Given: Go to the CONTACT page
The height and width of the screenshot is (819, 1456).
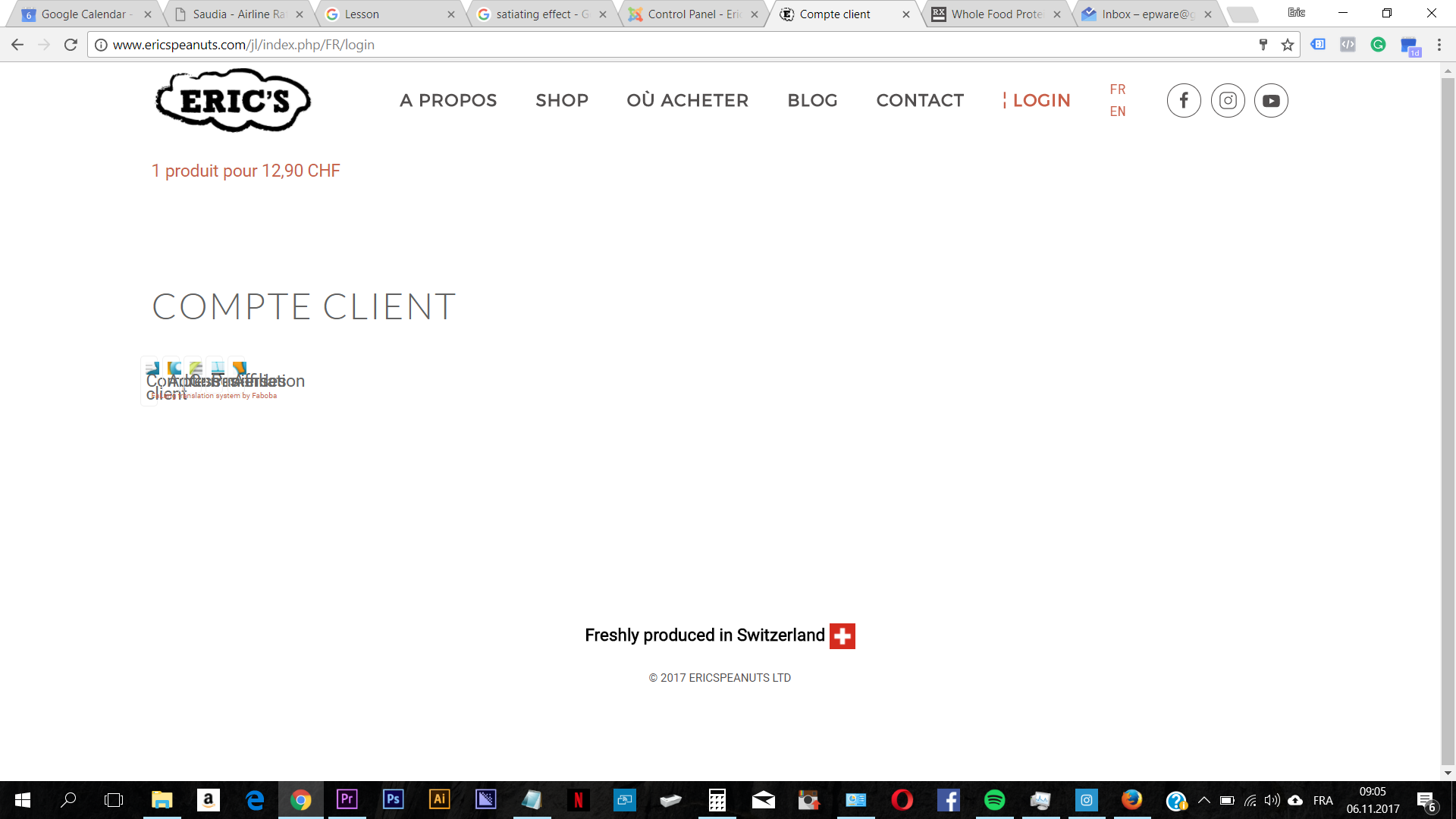Looking at the screenshot, I should pyautogui.click(x=919, y=100).
